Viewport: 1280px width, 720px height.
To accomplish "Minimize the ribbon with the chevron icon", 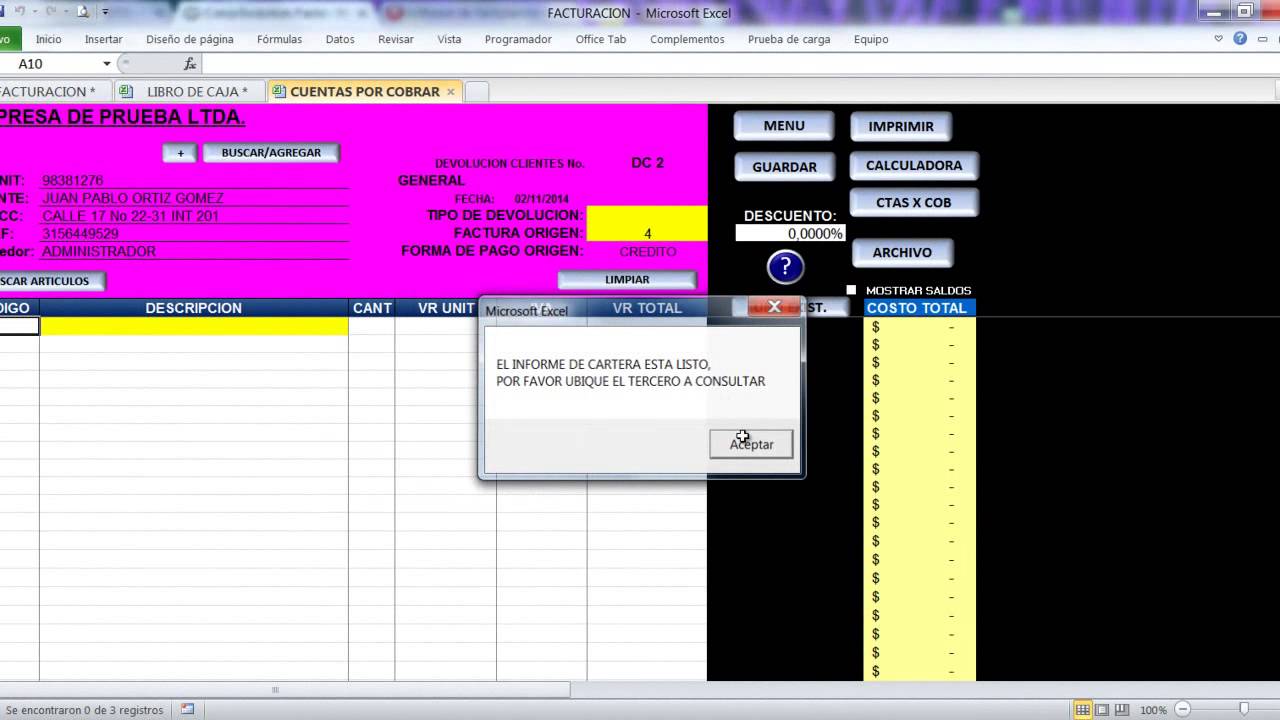I will (x=1218, y=39).
